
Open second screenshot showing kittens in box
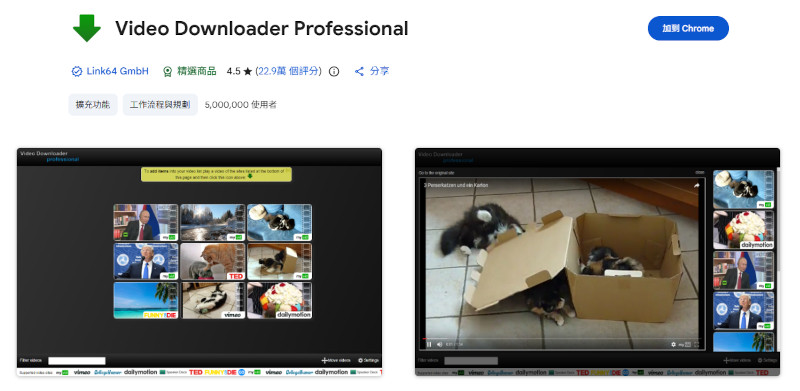[x=597, y=262]
